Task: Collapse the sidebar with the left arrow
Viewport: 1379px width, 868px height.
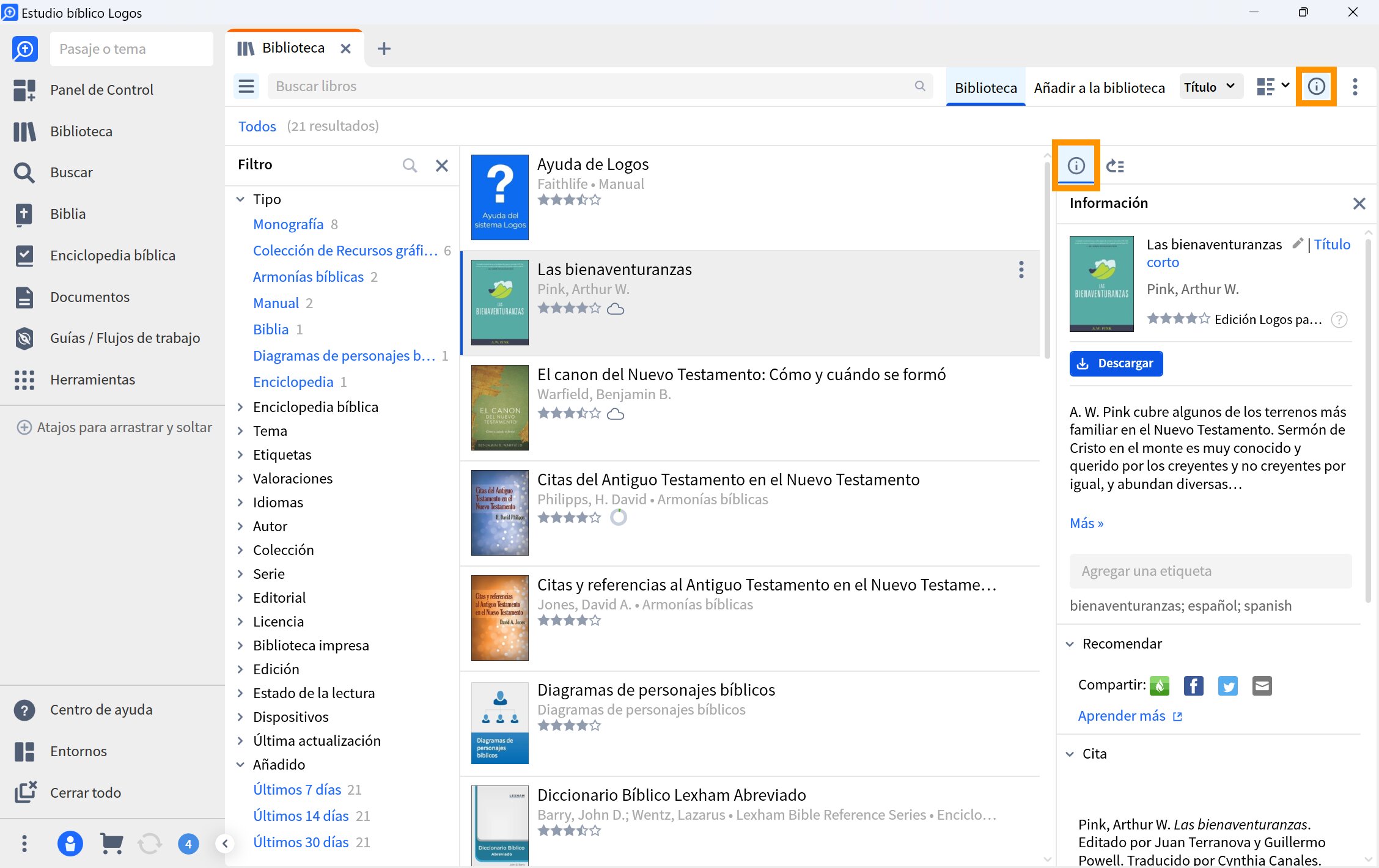Action: pyautogui.click(x=225, y=844)
